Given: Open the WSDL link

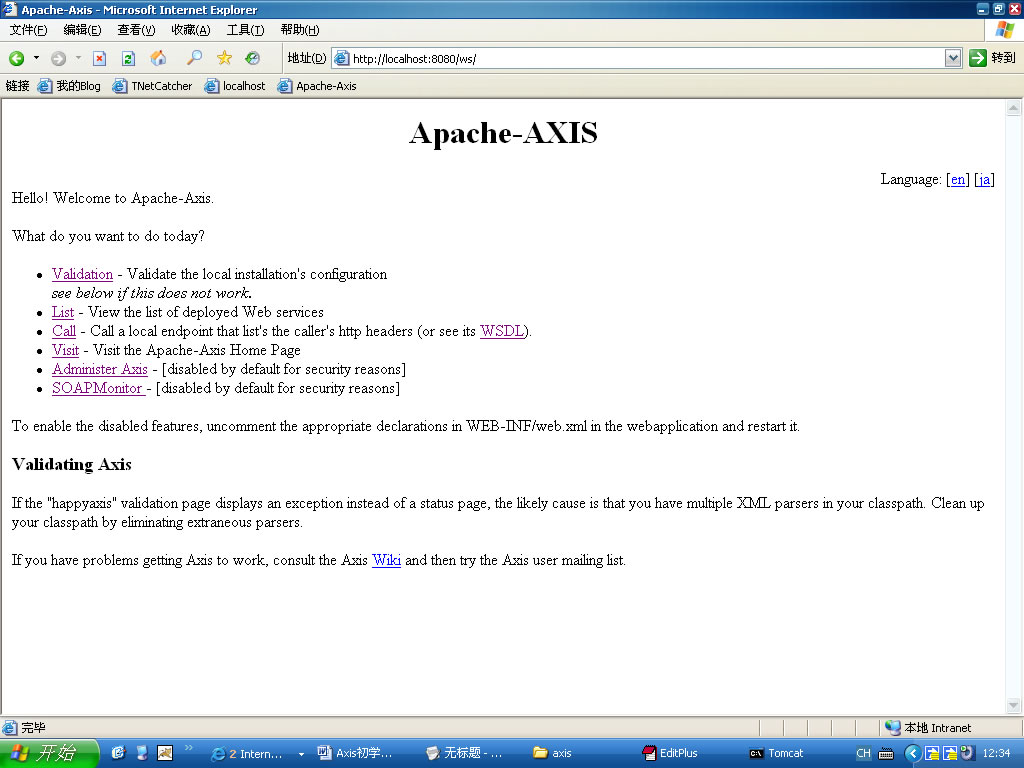Looking at the screenshot, I should (x=502, y=331).
